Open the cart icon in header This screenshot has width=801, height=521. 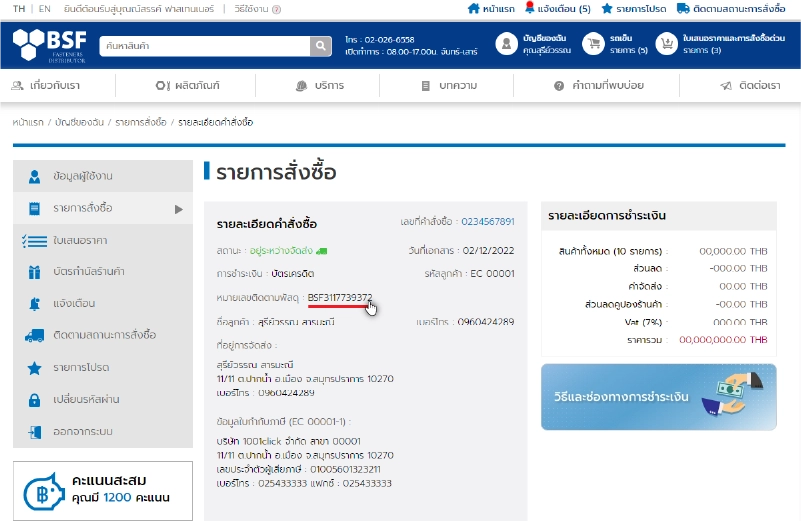click(x=594, y=44)
